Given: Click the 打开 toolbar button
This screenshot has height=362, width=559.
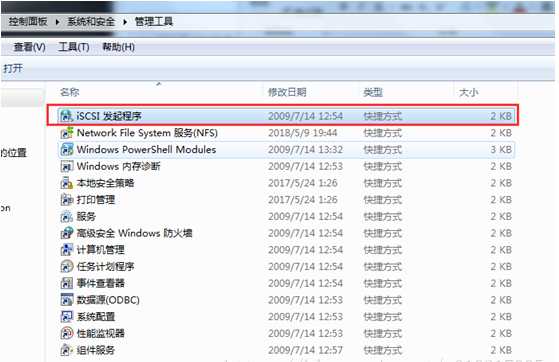Looking at the screenshot, I should click(13, 68).
